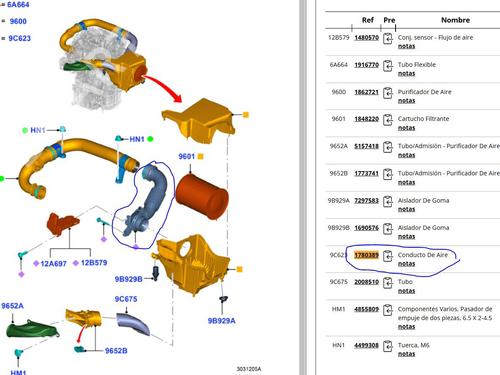This screenshot has height=375, width=500.
Task: Click the Pre icon for Conj. sensor row
Action: [388, 38]
